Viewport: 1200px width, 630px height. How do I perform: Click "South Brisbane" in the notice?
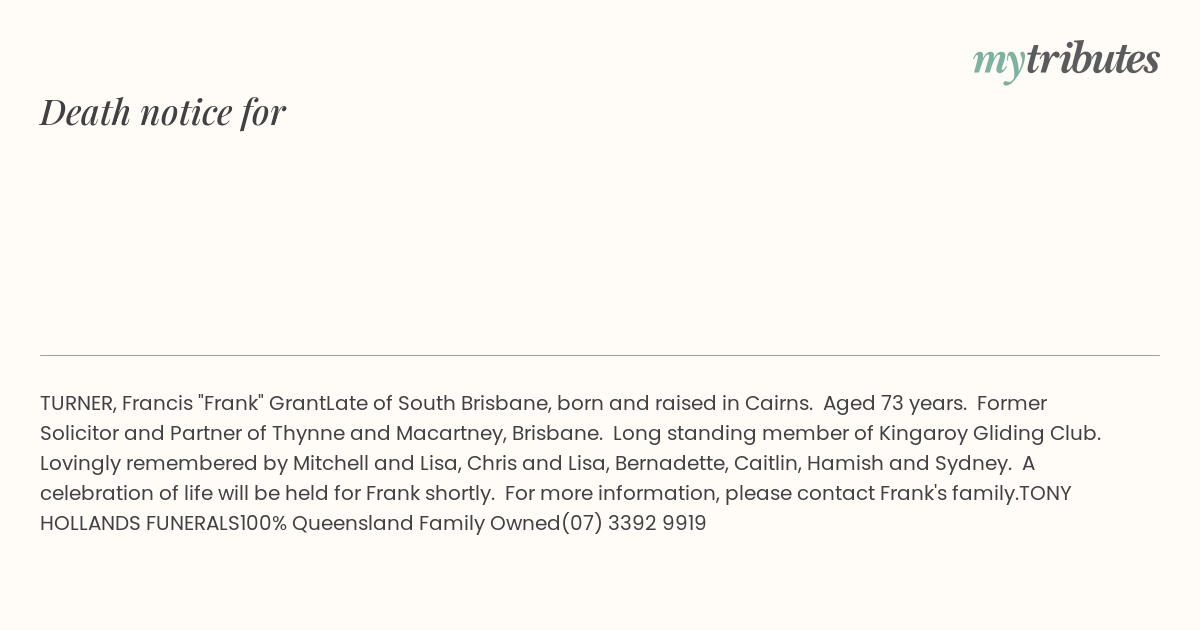coord(473,403)
